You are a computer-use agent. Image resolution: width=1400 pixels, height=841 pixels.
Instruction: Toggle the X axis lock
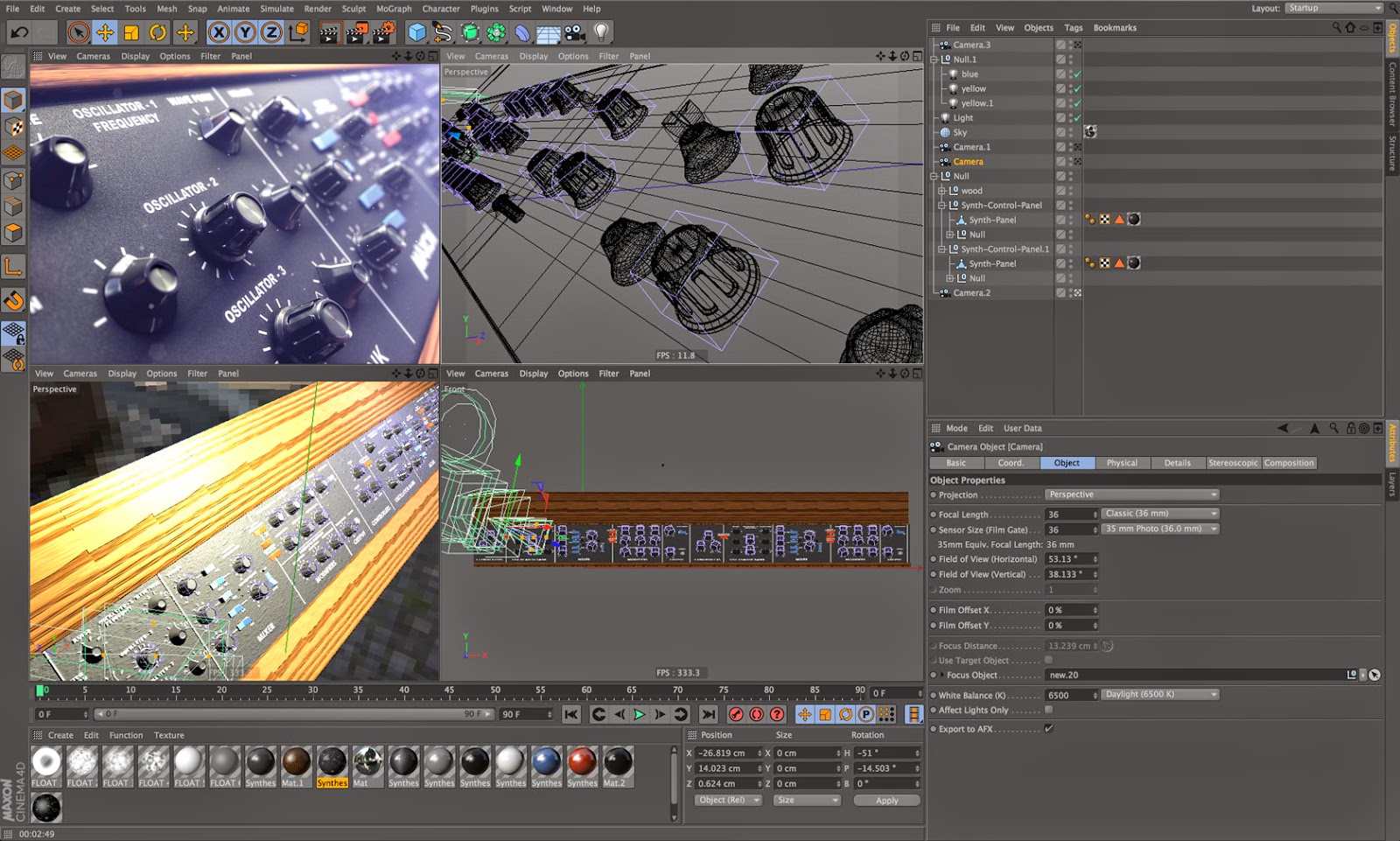tap(219, 33)
